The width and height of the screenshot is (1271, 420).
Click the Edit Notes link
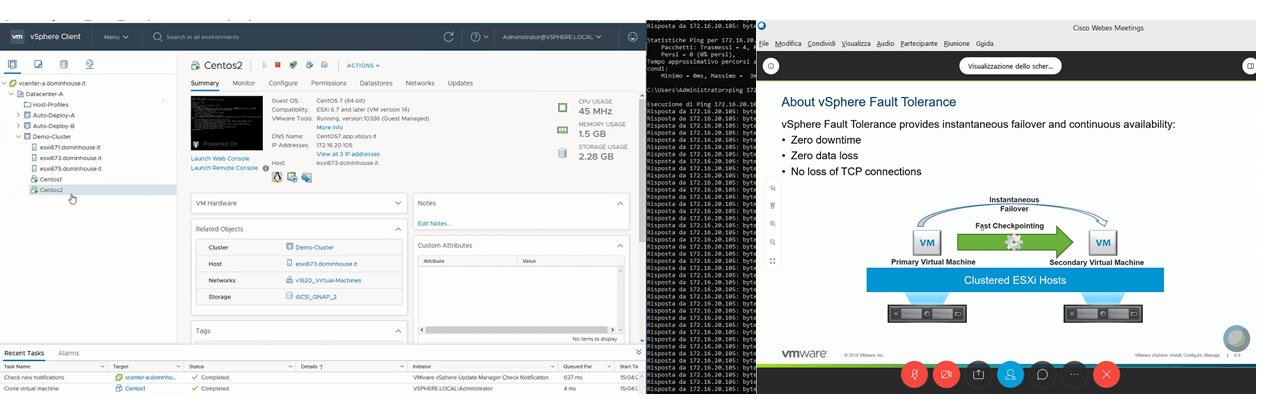[x=434, y=223]
